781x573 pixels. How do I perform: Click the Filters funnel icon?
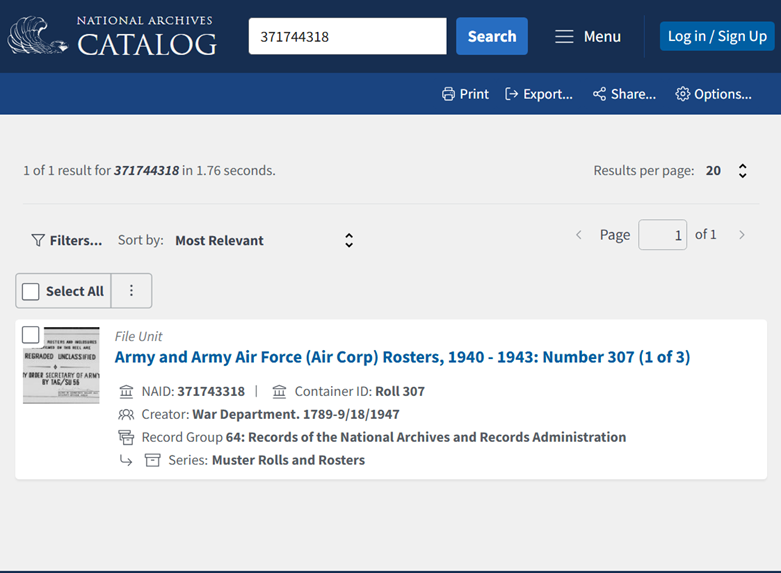(x=38, y=240)
